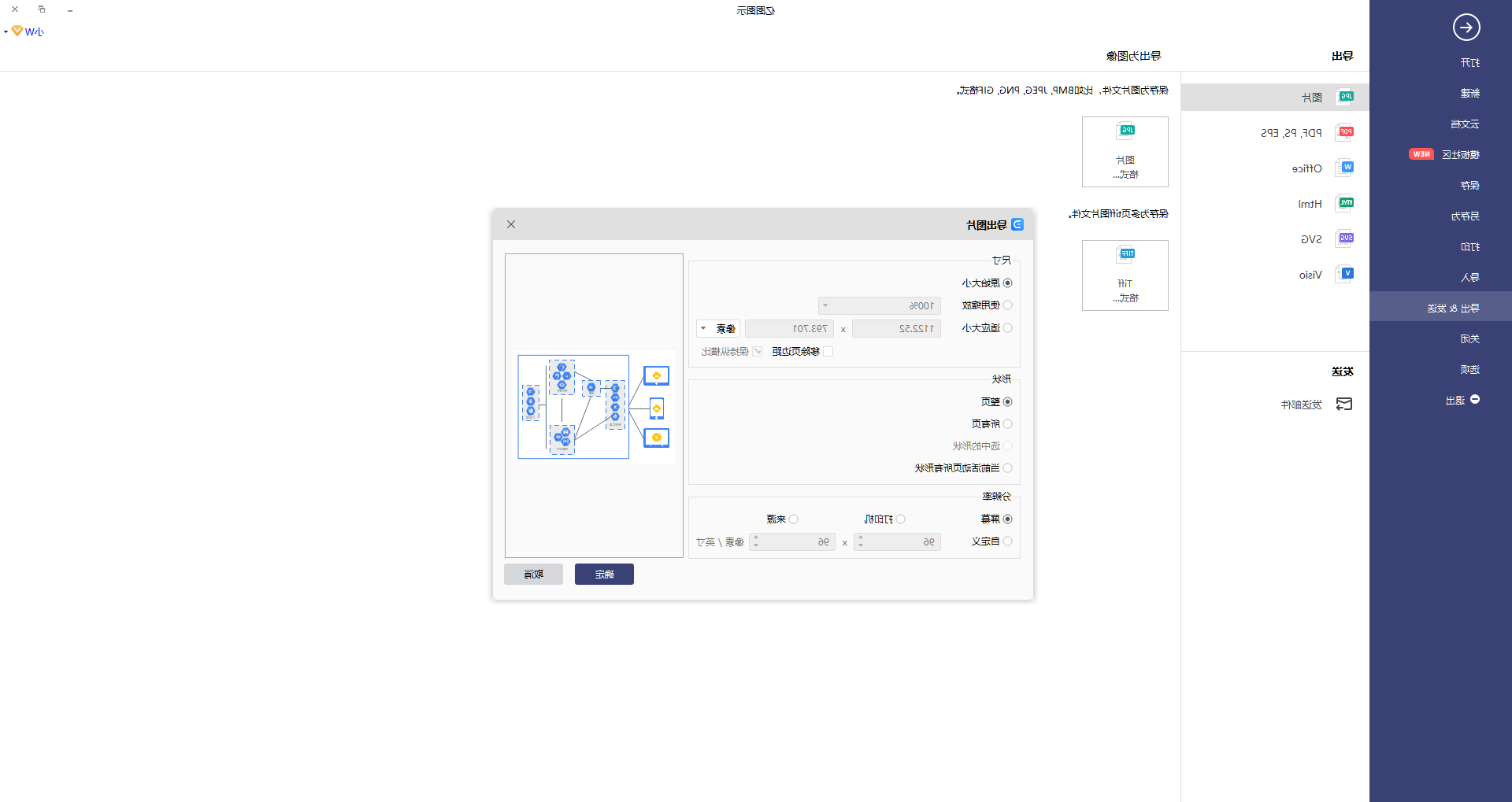This screenshot has height=802, width=1512.
Task: Select 自定义 resolution radio
Action: click(x=1007, y=541)
